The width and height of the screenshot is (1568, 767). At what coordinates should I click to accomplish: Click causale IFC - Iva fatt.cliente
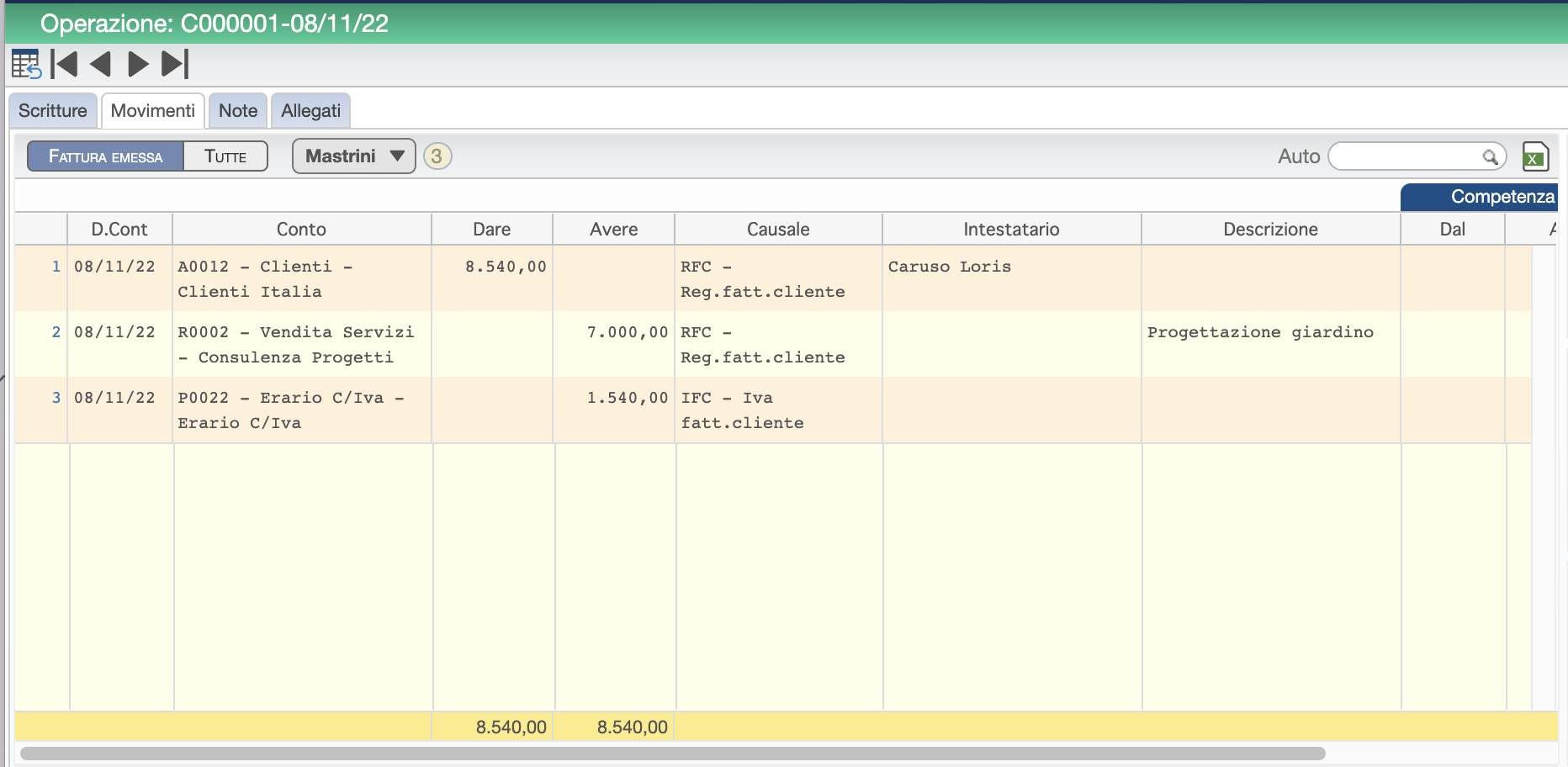point(742,410)
